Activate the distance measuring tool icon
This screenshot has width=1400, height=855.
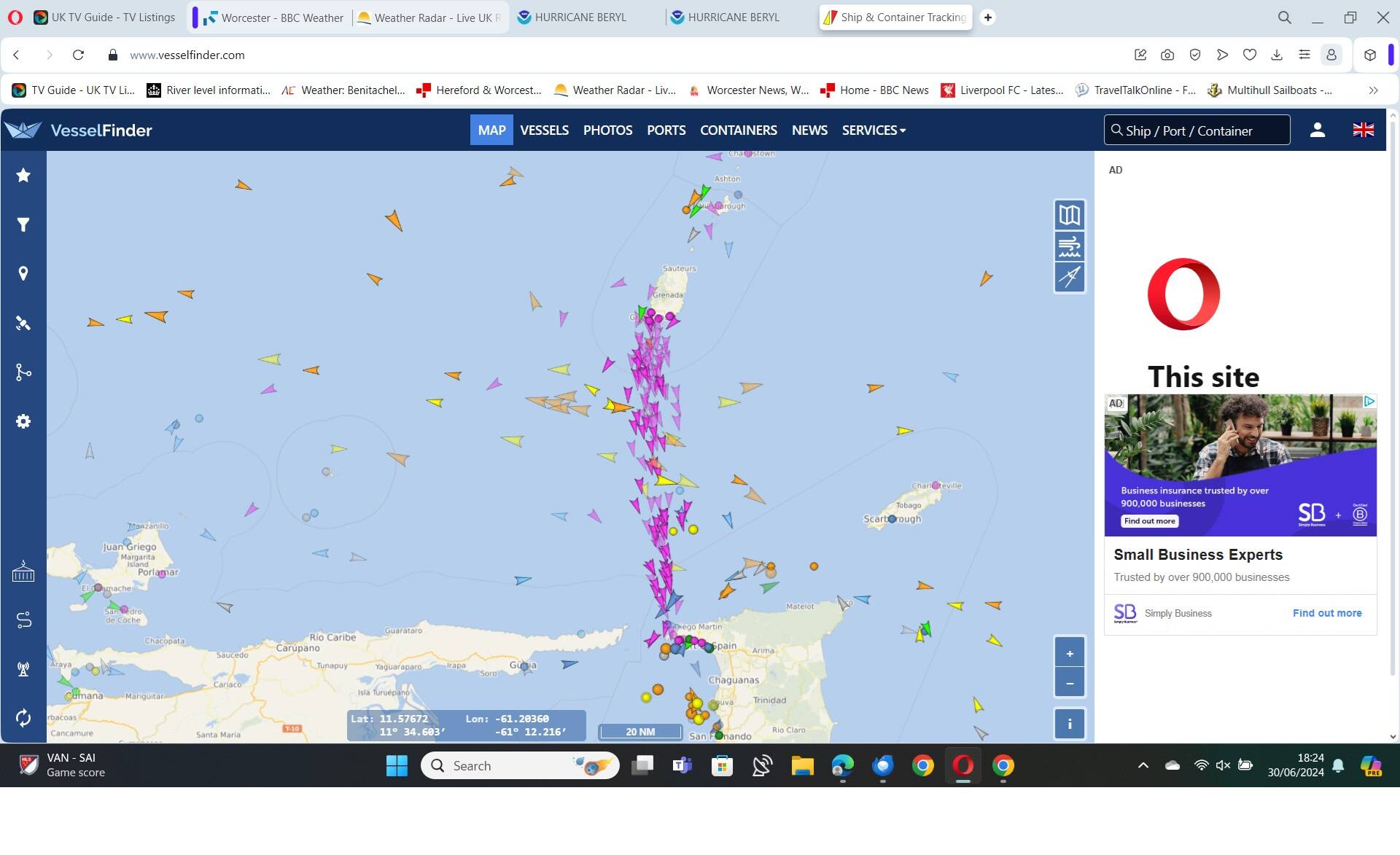[x=1070, y=277]
